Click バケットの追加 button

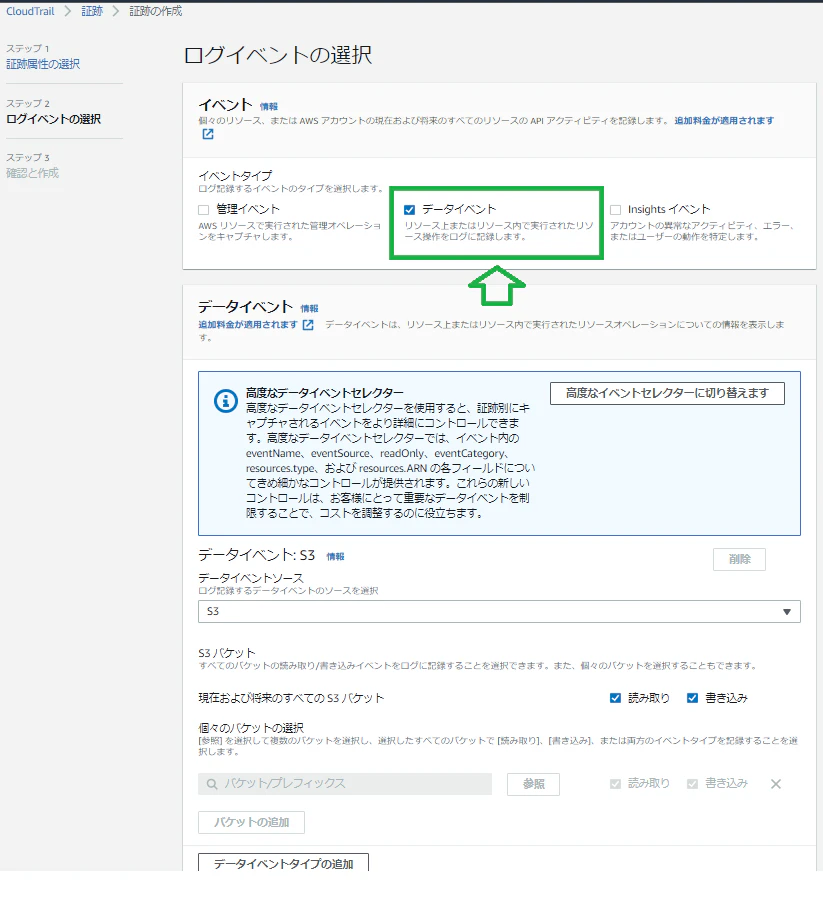[x=251, y=822]
